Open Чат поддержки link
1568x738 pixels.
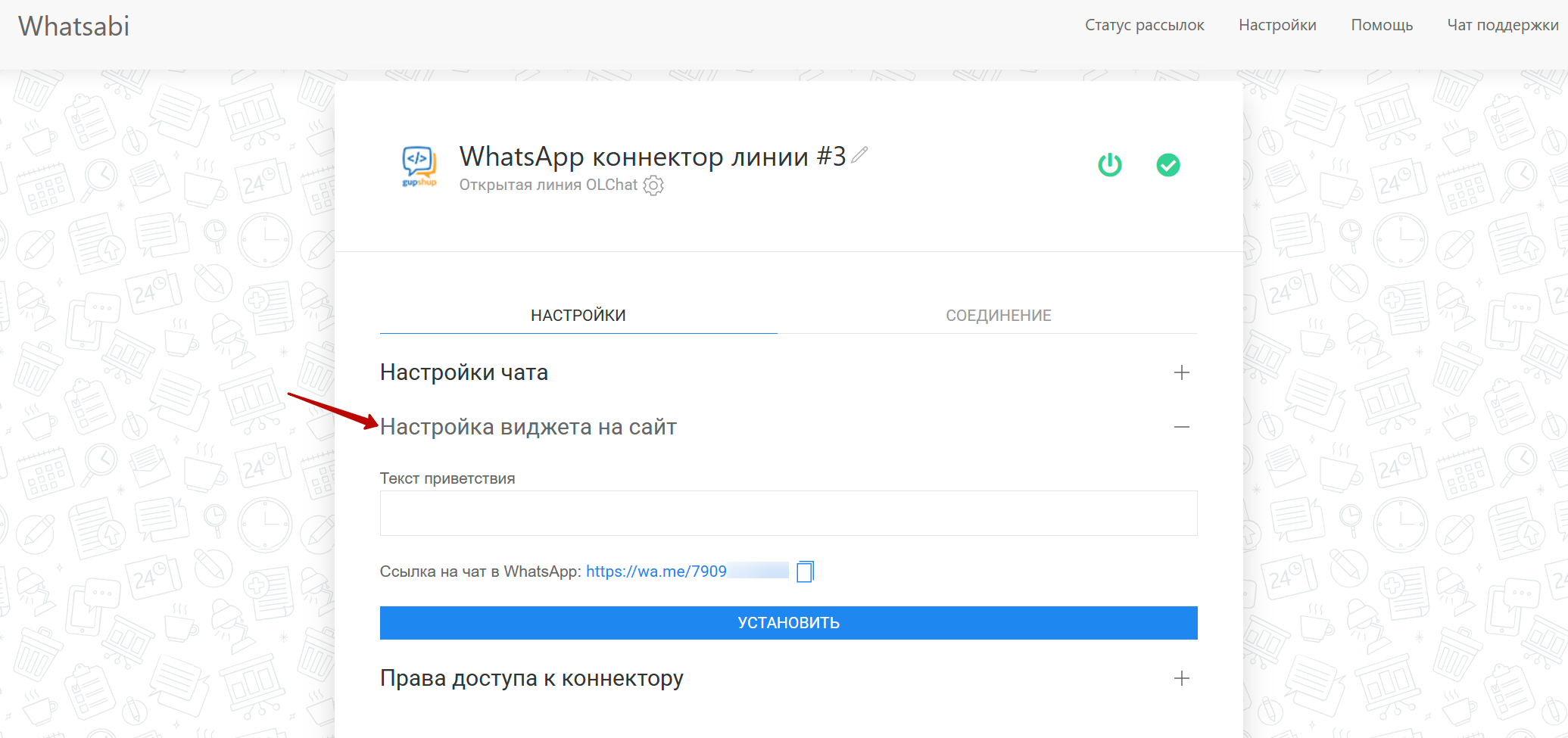pyautogui.click(x=1503, y=25)
